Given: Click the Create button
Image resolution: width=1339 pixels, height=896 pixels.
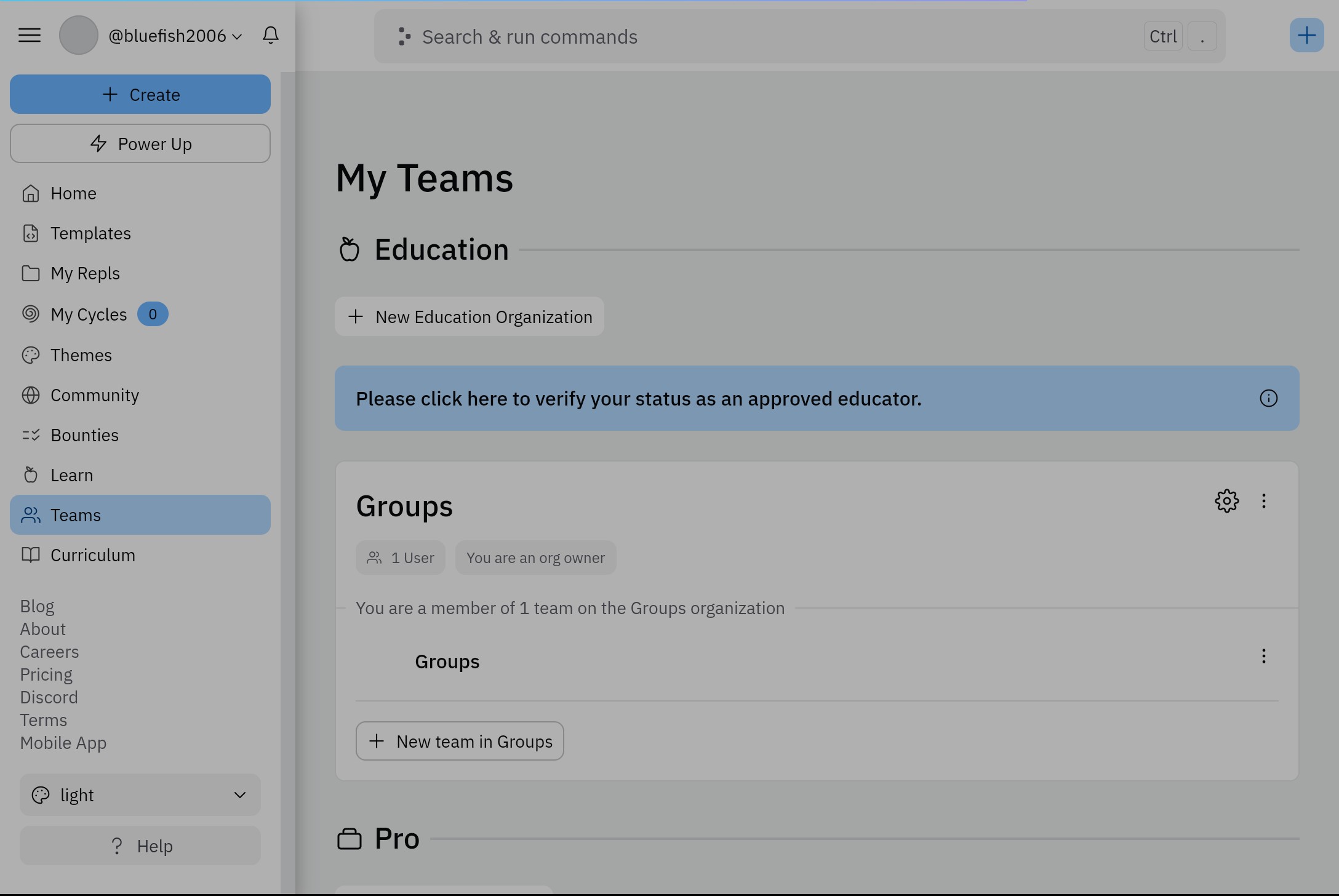Looking at the screenshot, I should [x=140, y=95].
